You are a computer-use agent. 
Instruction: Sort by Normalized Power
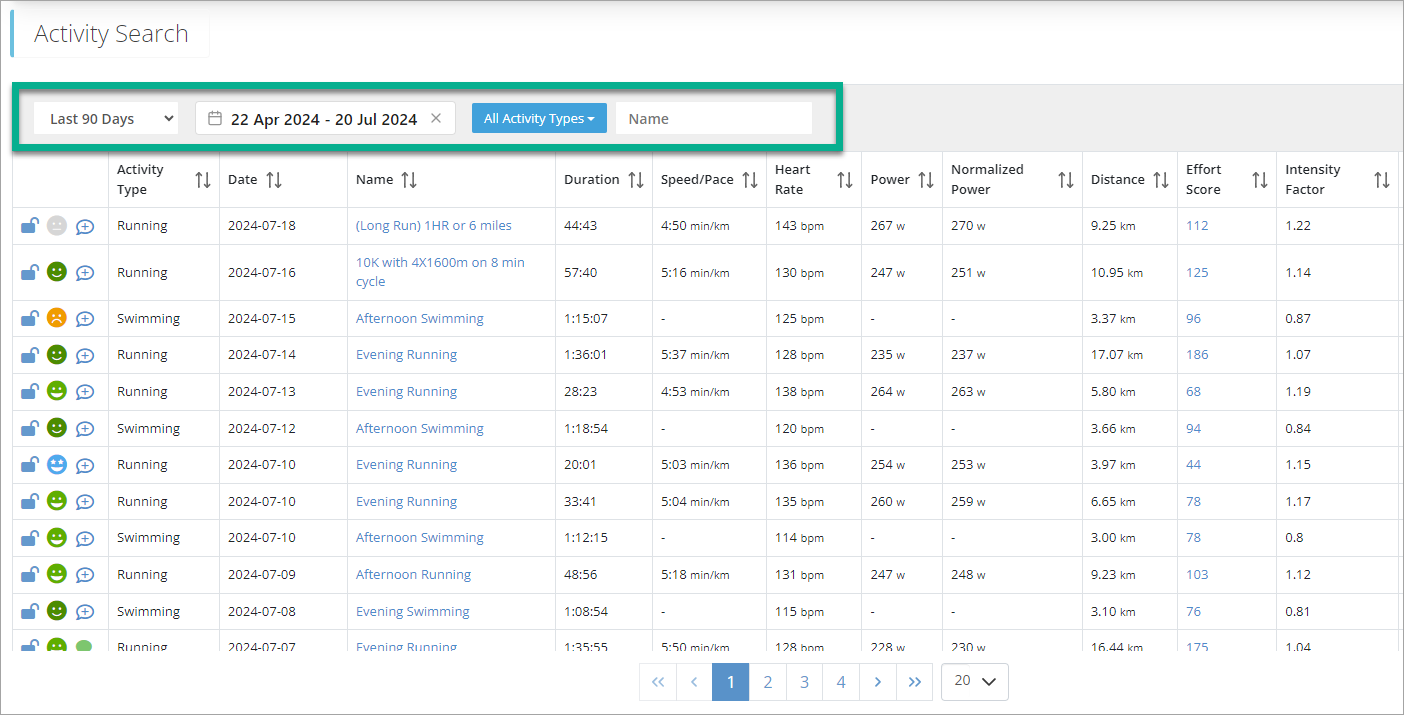point(1066,180)
